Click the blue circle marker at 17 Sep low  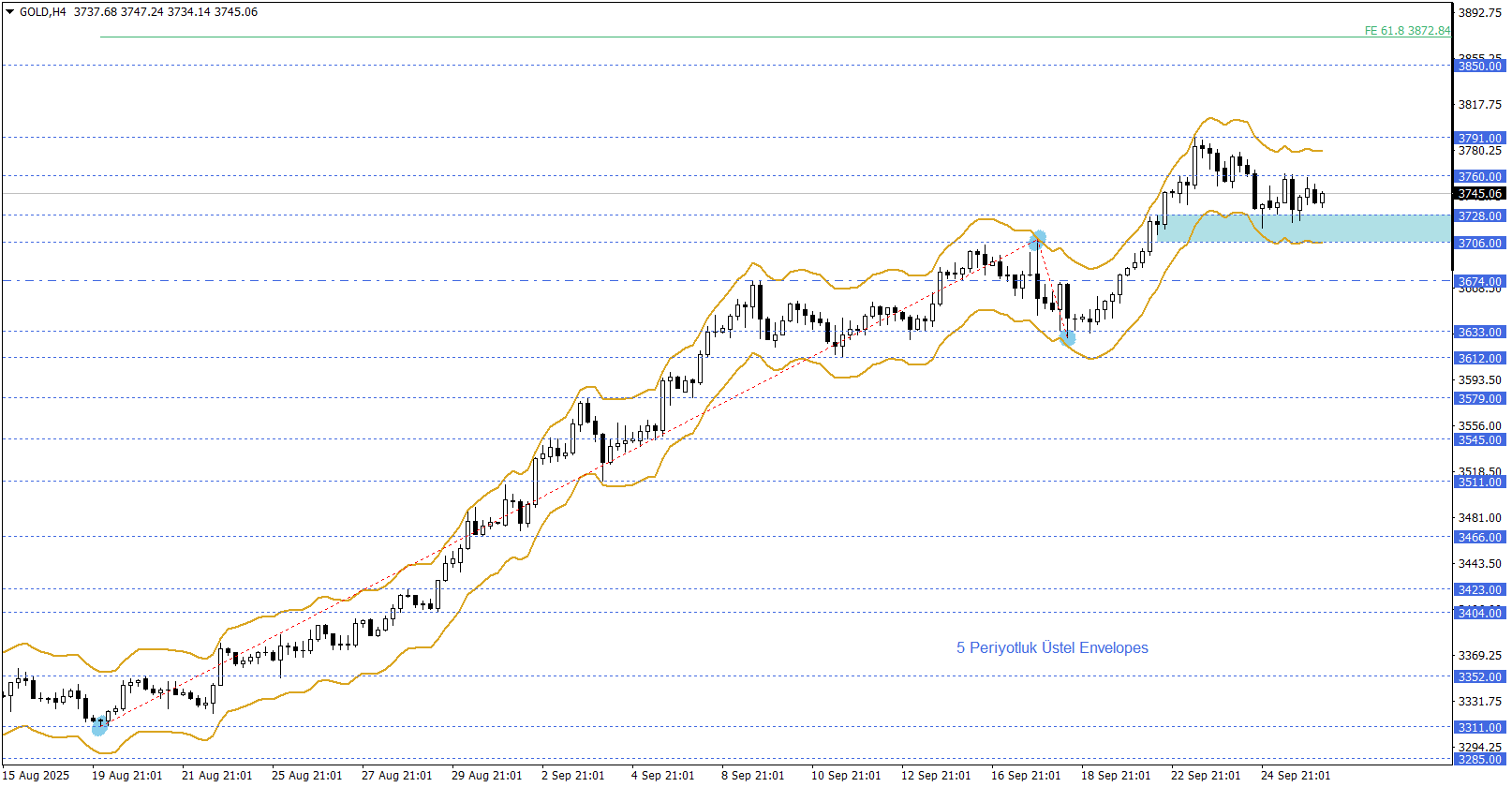[1067, 337]
